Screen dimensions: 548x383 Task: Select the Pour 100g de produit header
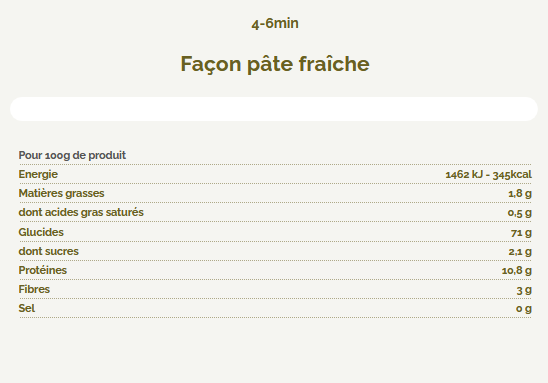[72, 155]
